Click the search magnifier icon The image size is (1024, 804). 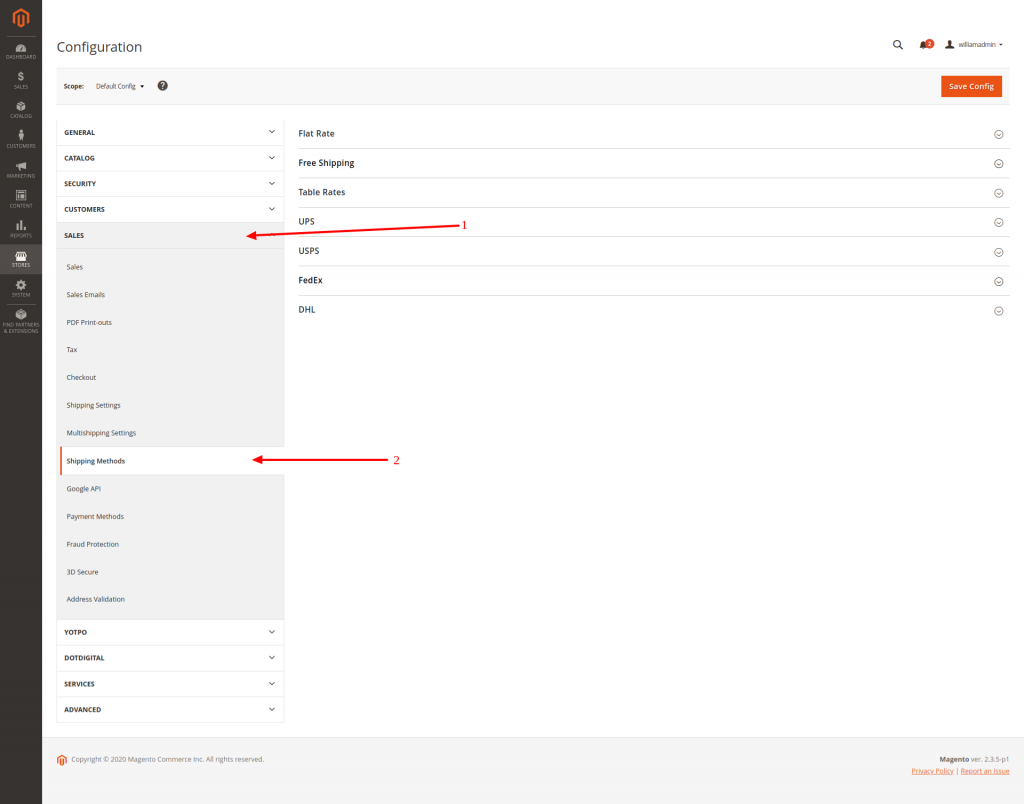[897, 45]
